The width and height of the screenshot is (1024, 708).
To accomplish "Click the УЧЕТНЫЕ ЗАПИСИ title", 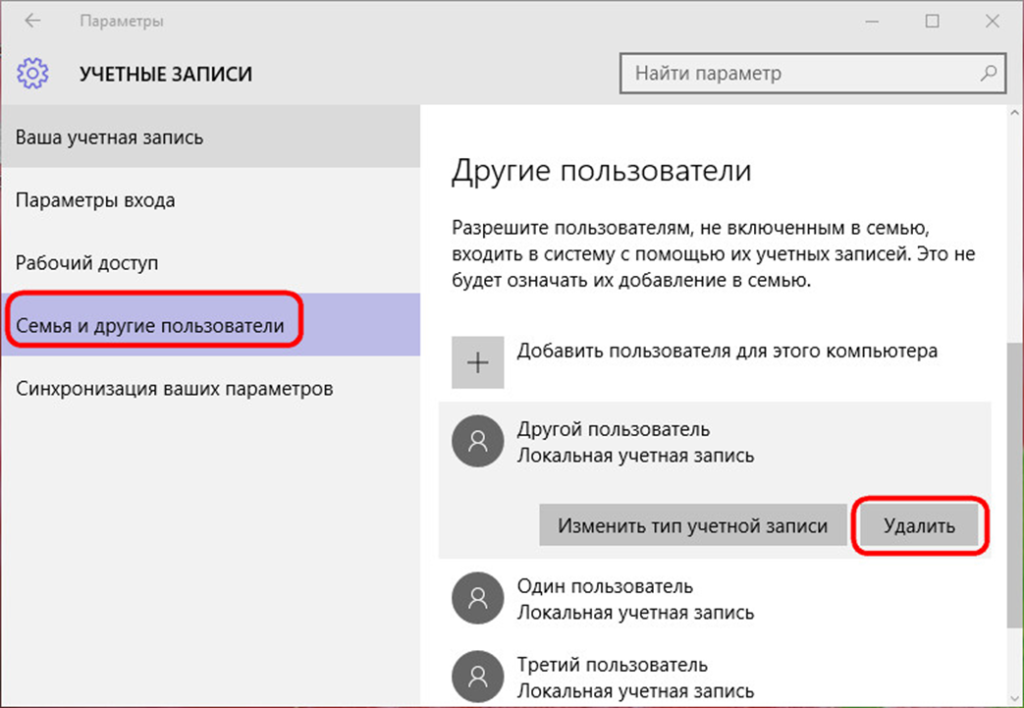I will (x=166, y=74).
